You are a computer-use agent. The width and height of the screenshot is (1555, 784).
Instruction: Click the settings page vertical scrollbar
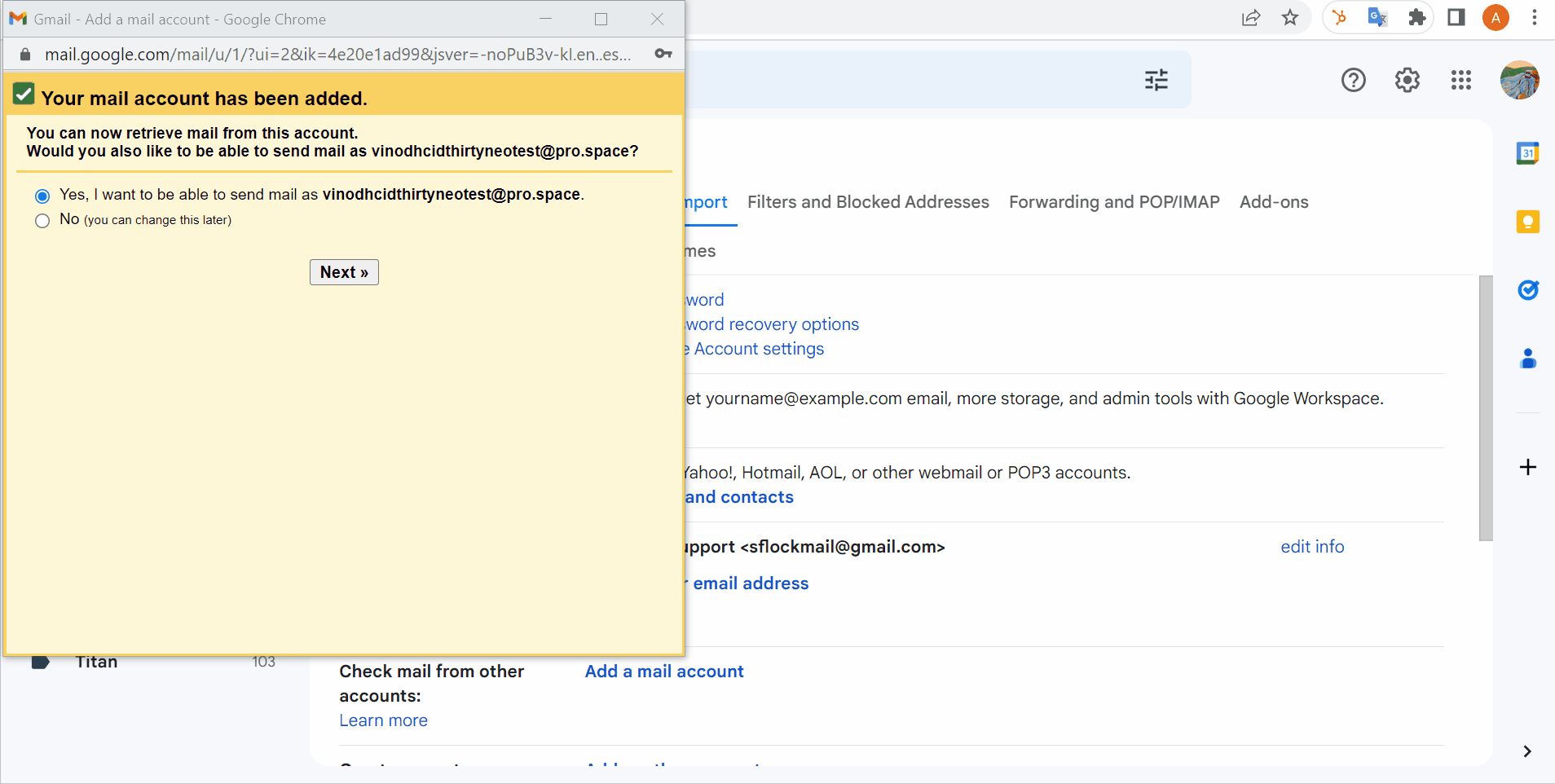point(1486,407)
